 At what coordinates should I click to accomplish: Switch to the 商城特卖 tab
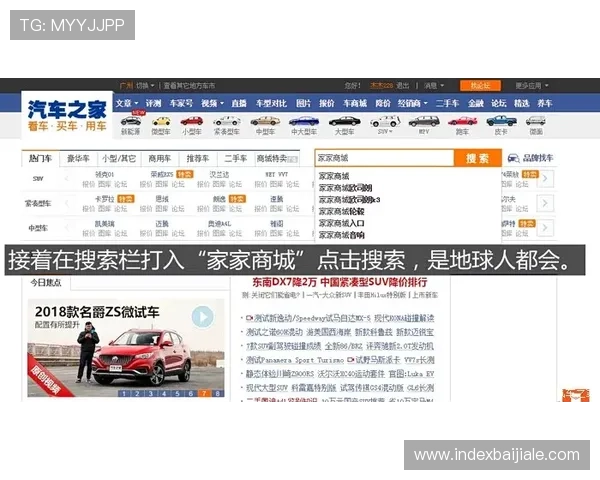[277, 158]
